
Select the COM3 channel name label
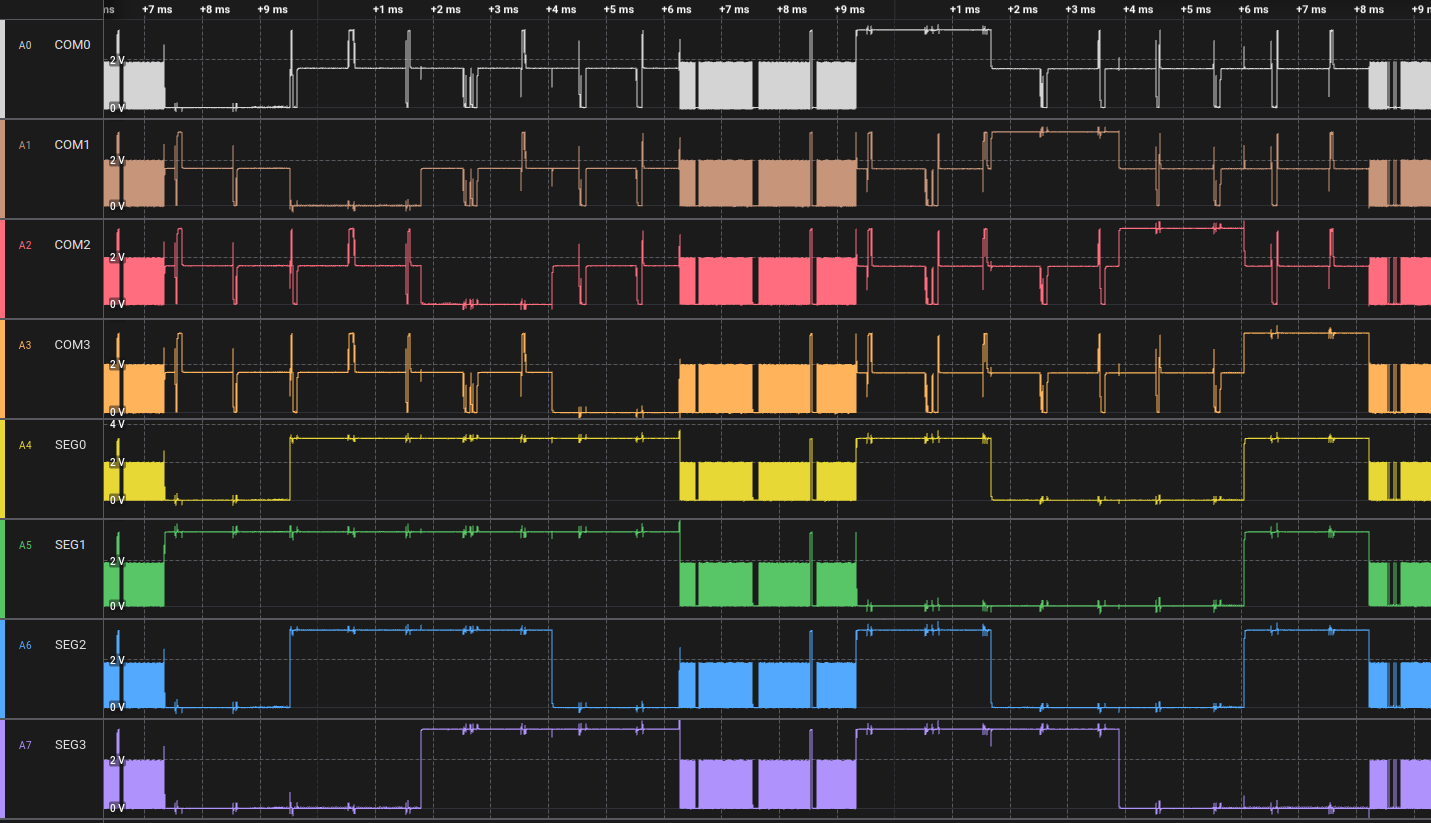[x=72, y=345]
